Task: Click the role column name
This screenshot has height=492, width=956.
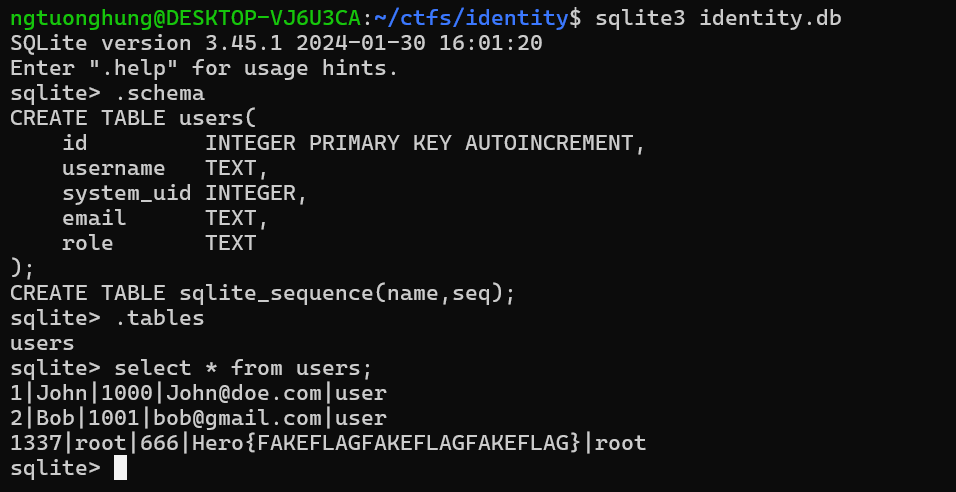Action: pos(88,244)
